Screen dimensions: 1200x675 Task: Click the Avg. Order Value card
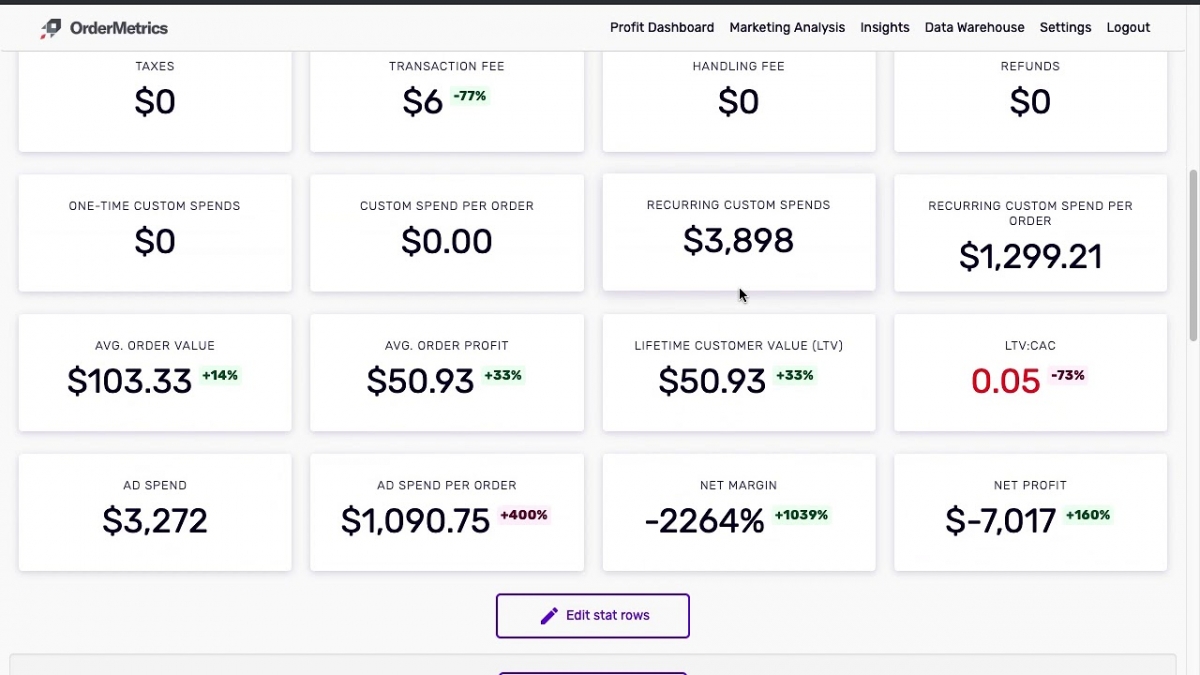(x=155, y=372)
